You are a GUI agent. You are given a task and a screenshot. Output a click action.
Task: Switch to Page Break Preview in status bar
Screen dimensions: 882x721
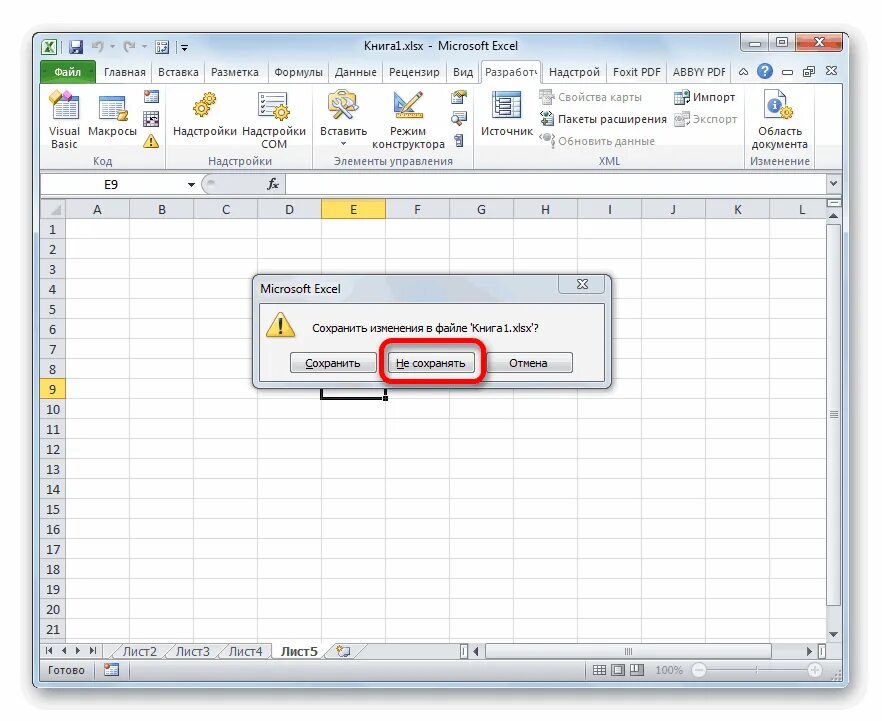click(637, 670)
